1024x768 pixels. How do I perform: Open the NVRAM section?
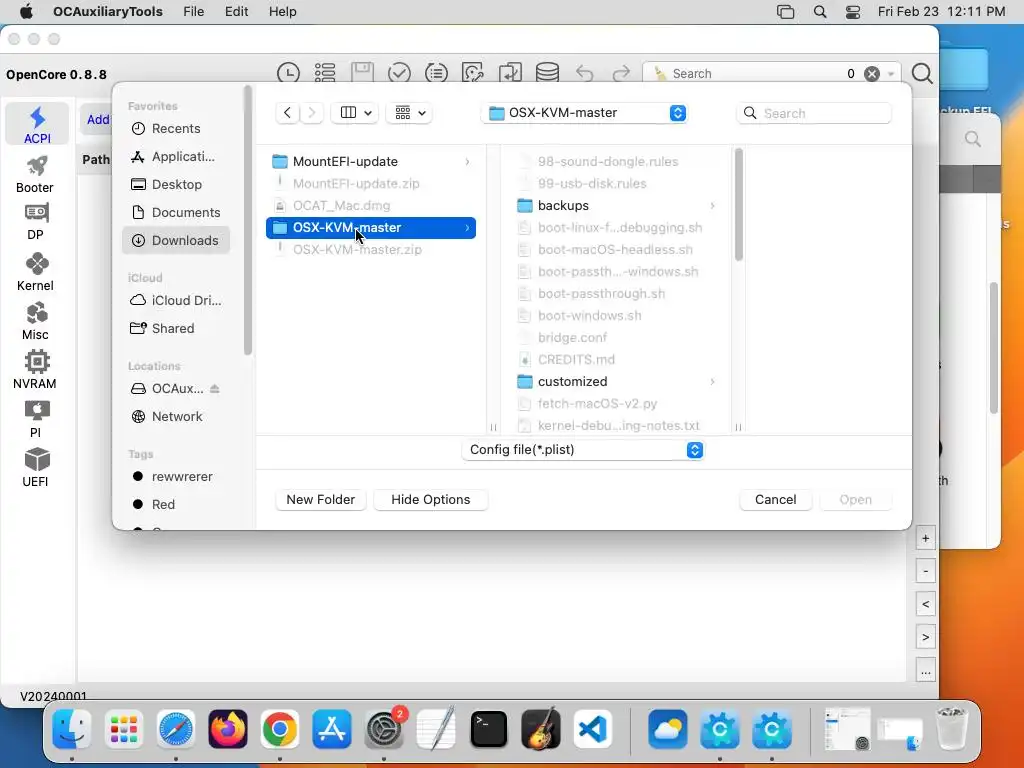(35, 369)
